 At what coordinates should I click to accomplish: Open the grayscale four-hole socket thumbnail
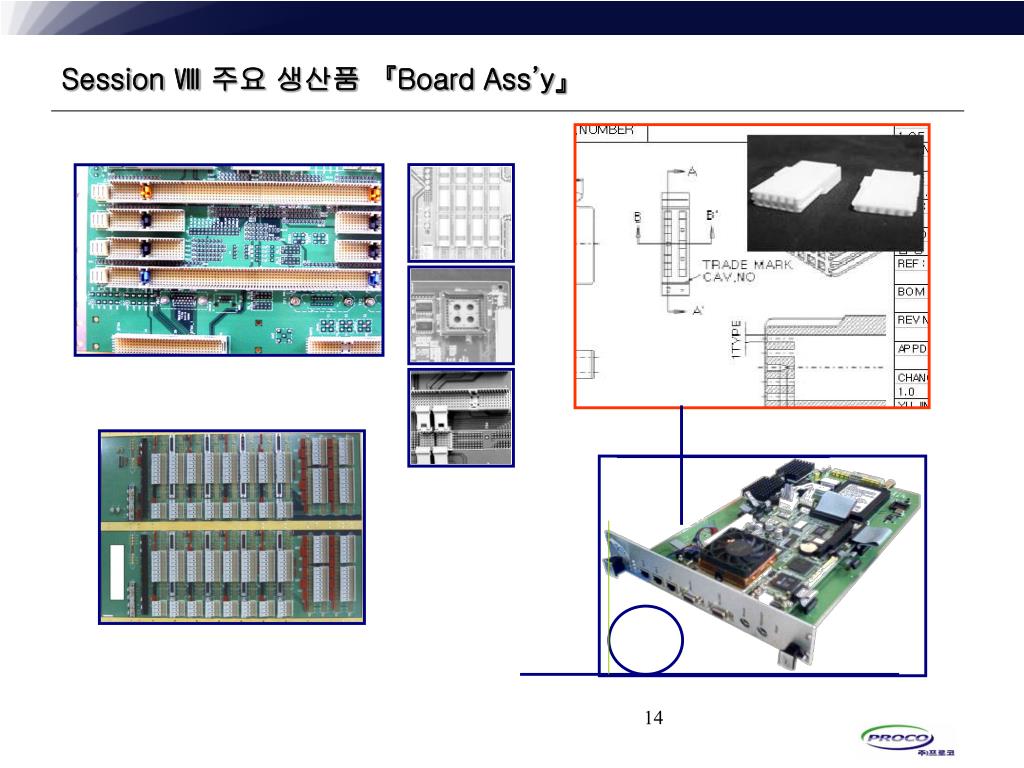pyautogui.click(x=461, y=315)
